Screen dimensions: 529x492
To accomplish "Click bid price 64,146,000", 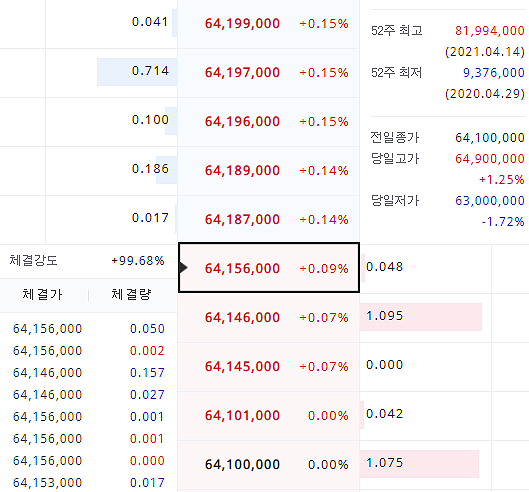I will point(269,317).
